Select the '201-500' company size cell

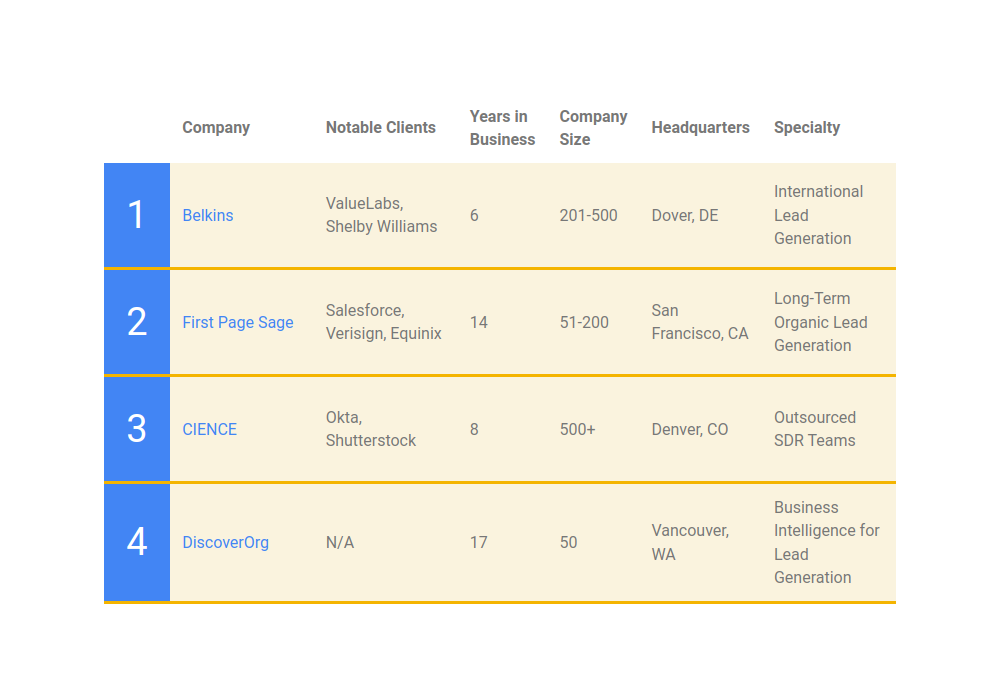pos(588,215)
